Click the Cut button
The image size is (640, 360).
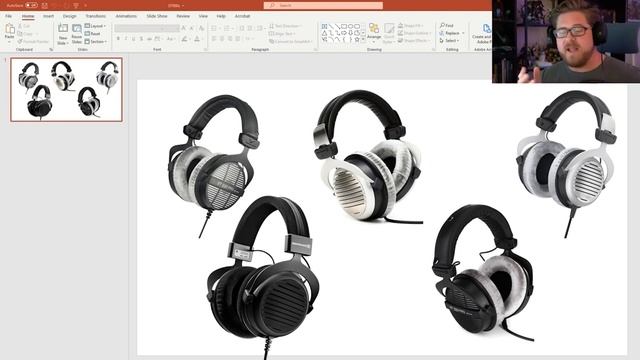coord(24,26)
